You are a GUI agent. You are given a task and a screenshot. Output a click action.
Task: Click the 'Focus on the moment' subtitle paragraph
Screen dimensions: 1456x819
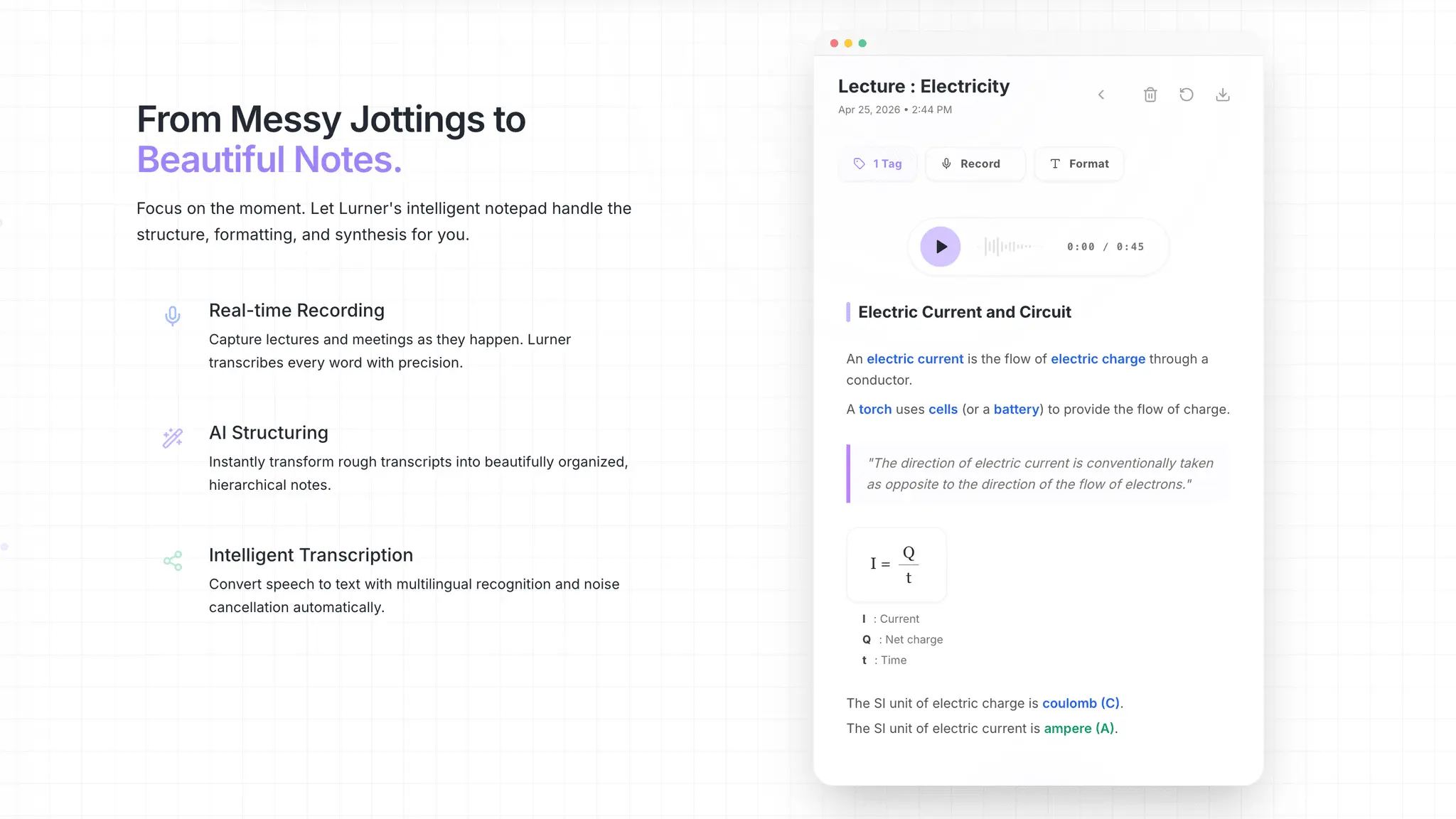click(384, 222)
